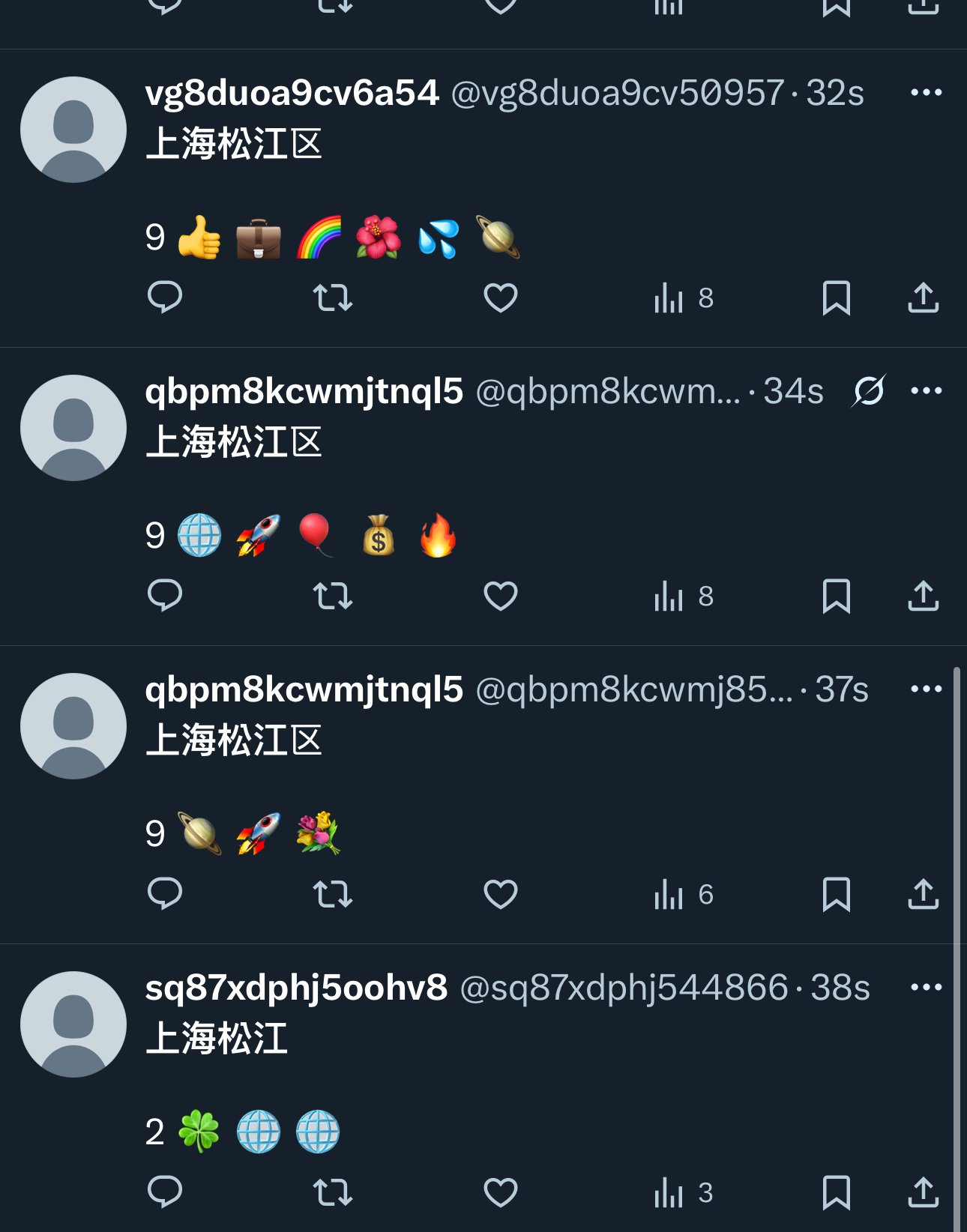The height and width of the screenshot is (1232, 967).
Task: Repost the vg8duoa9cv6a54 post
Action: 333,298
